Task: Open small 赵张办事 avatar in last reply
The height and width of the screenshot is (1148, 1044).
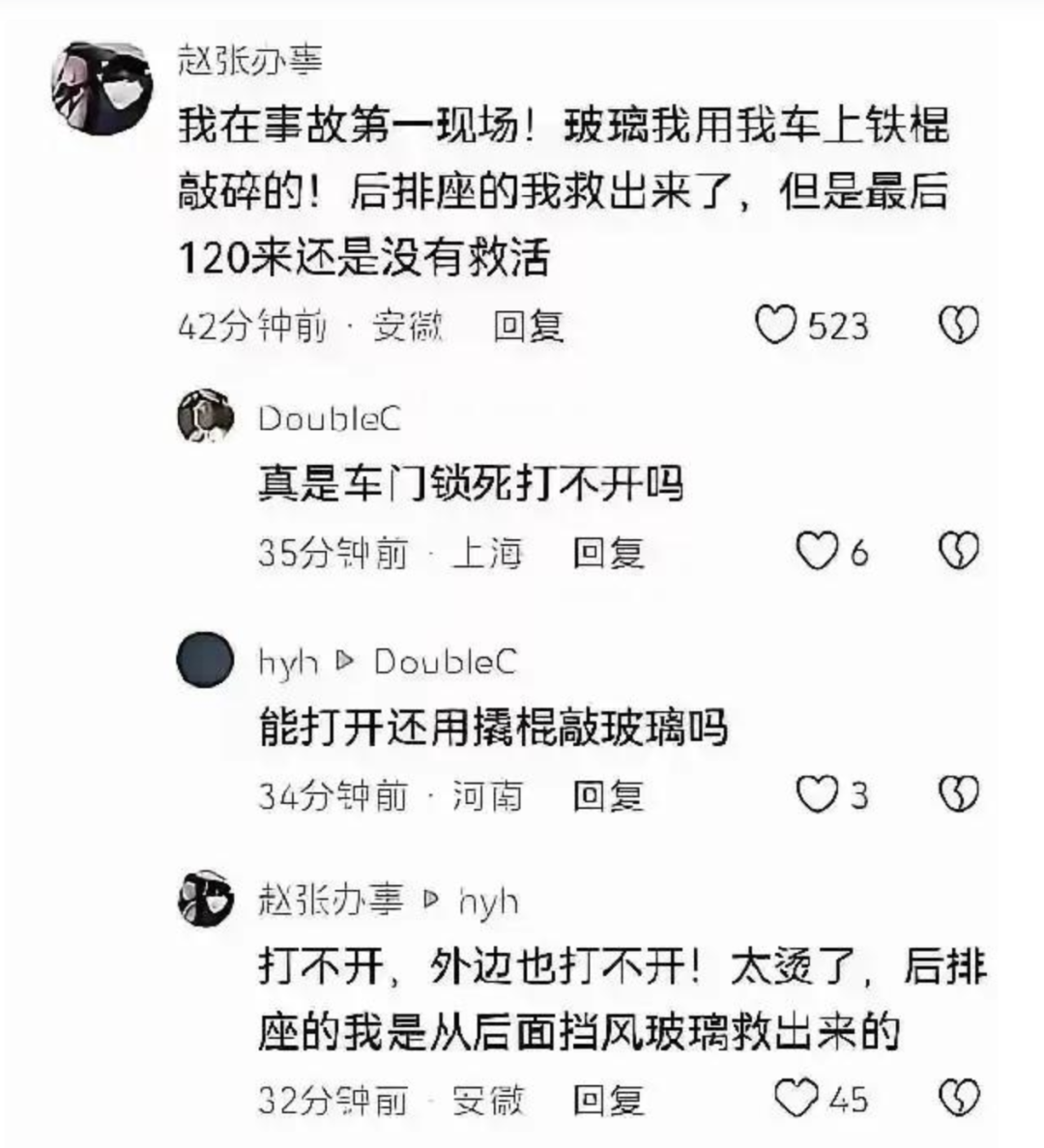Action: coord(206,899)
